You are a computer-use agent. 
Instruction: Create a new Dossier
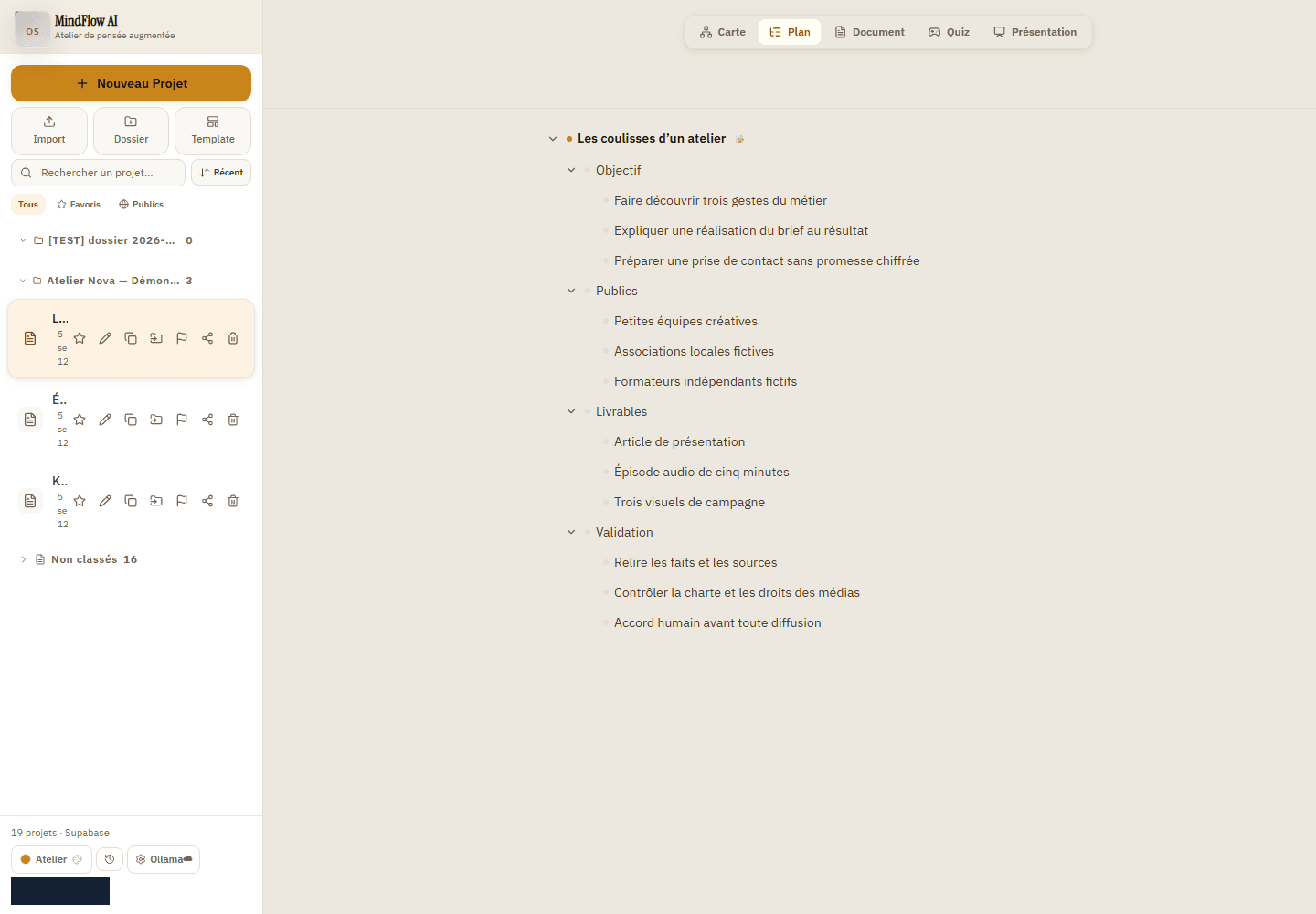131,131
